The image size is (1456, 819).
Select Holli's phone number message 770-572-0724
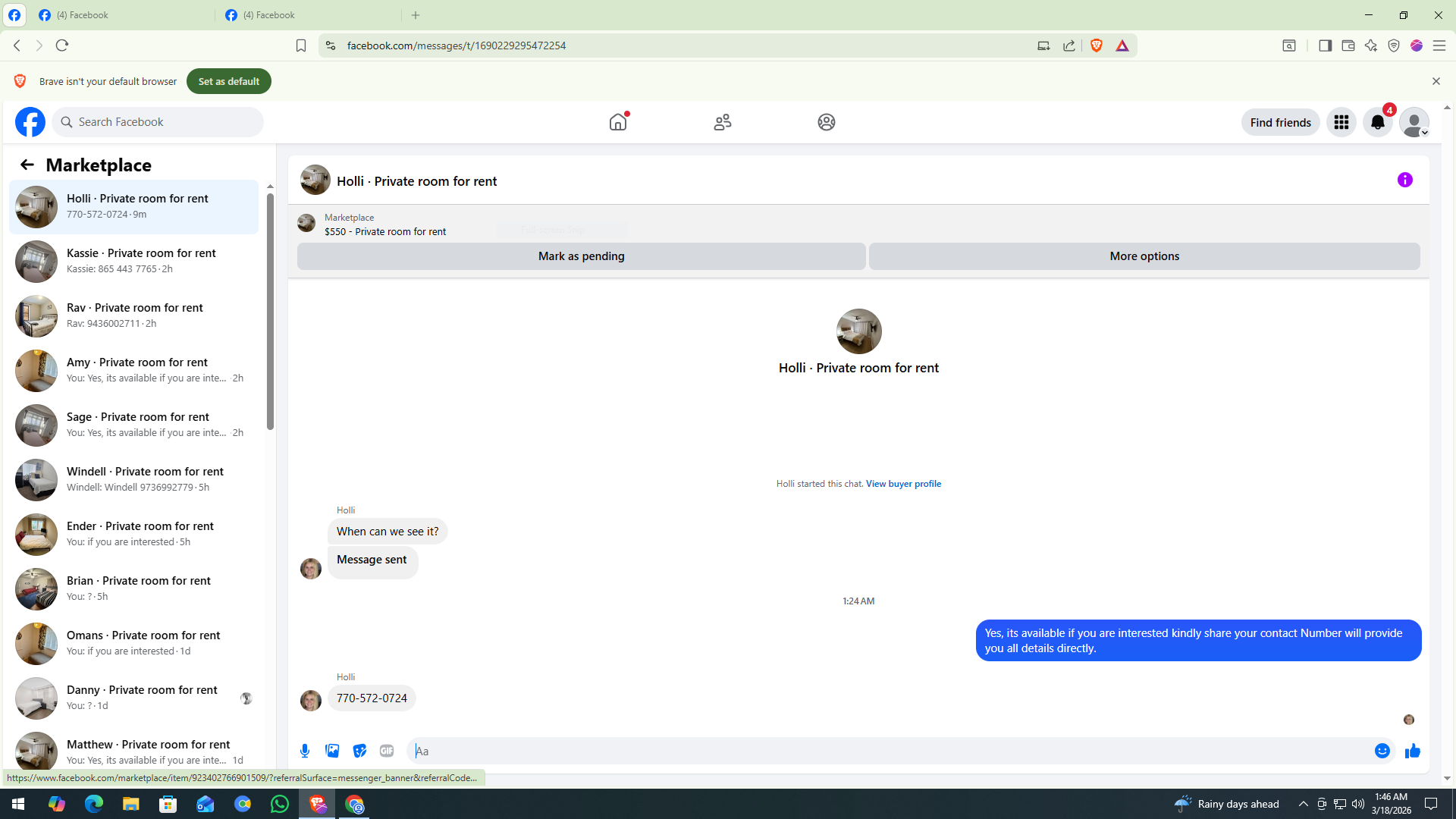coord(372,698)
